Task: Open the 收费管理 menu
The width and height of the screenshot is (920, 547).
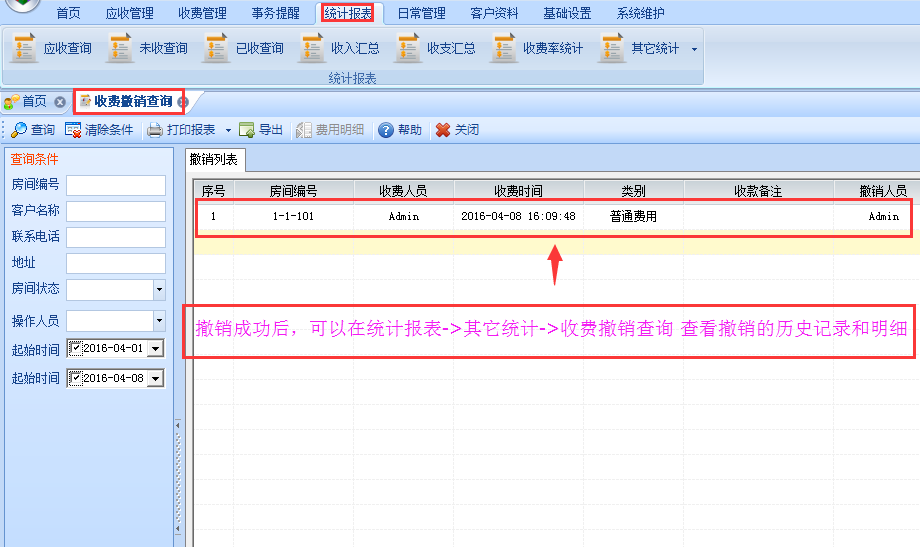Action: click(x=202, y=13)
